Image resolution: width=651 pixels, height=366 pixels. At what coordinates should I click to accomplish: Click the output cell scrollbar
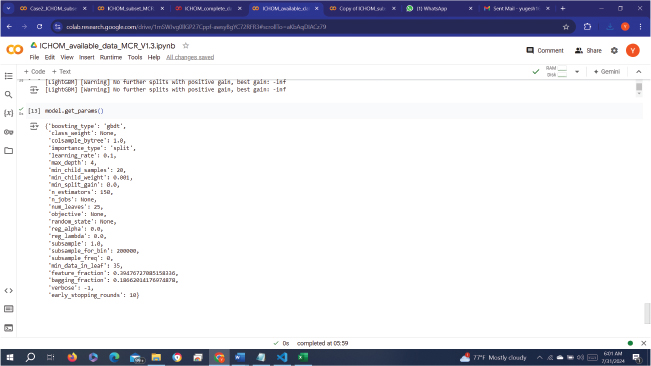[639, 86]
